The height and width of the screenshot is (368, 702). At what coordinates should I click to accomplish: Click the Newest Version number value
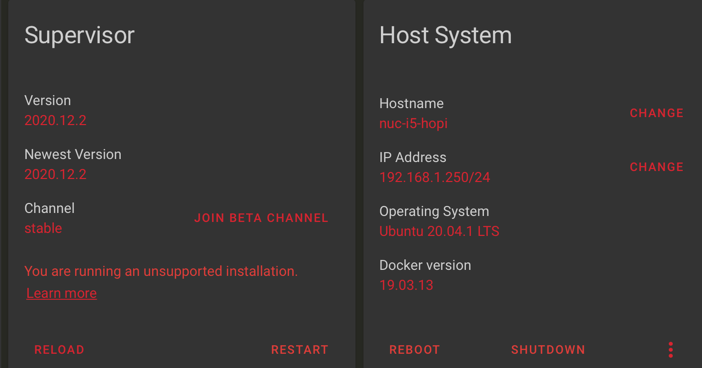[x=55, y=174]
